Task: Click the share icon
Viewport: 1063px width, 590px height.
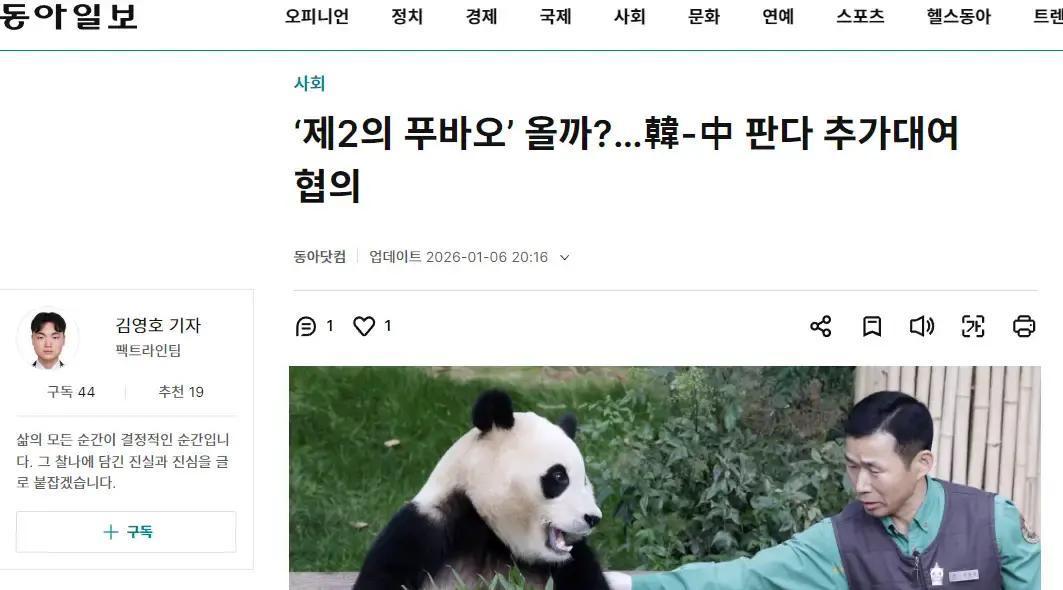Action: click(820, 326)
